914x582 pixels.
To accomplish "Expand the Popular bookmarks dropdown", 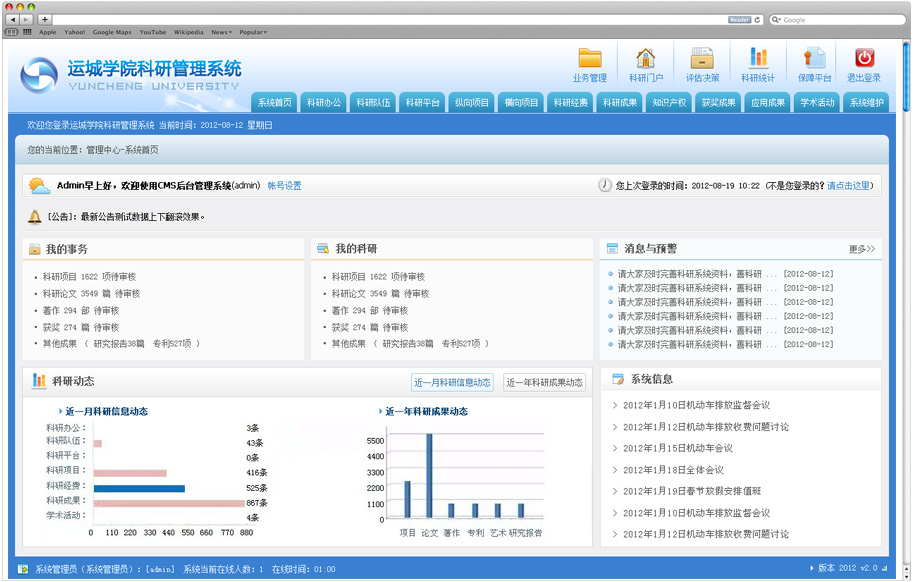I will [x=252, y=32].
